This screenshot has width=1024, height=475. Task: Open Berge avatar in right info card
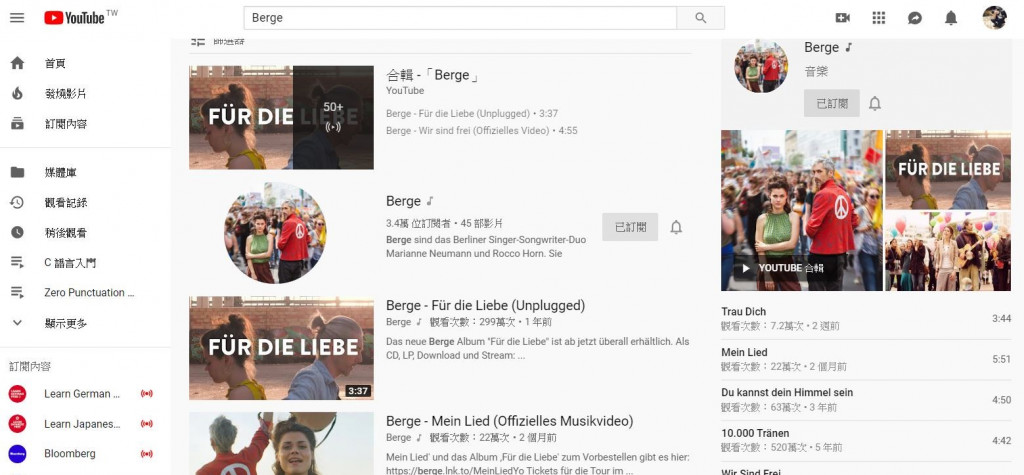point(761,66)
